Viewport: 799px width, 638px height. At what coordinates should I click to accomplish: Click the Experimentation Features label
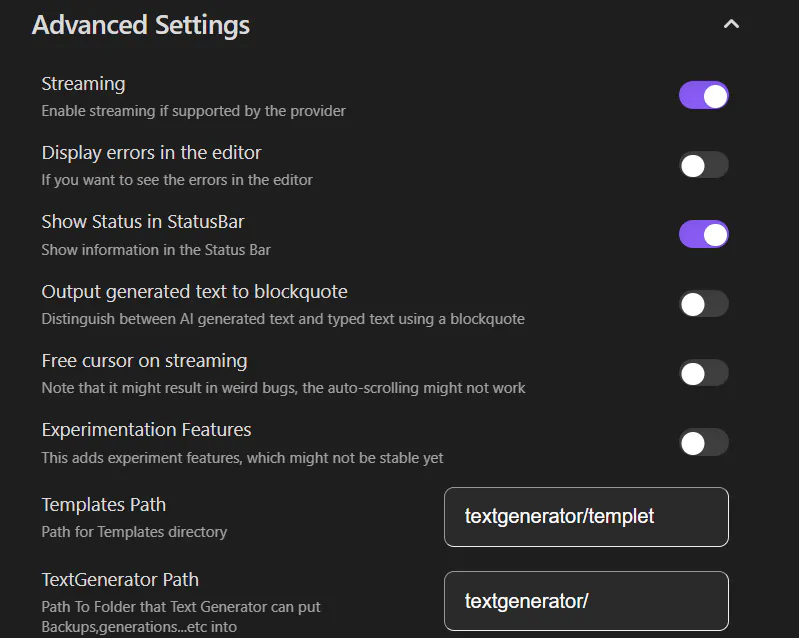pos(146,430)
